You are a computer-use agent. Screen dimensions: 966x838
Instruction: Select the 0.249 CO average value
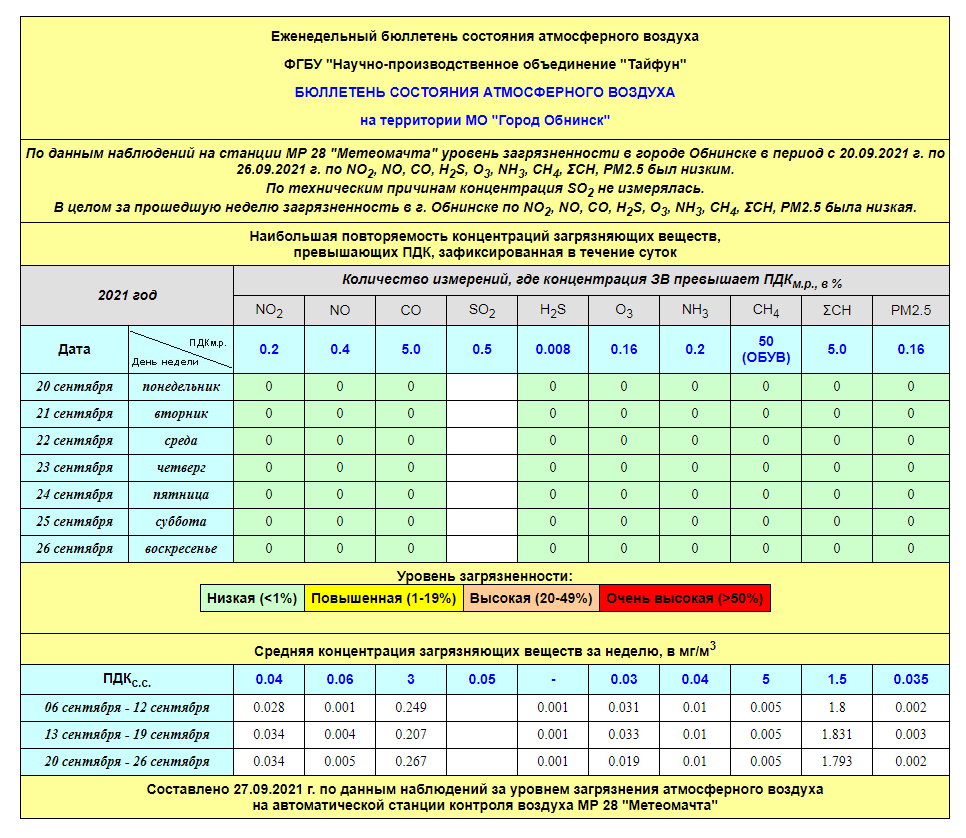point(411,708)
